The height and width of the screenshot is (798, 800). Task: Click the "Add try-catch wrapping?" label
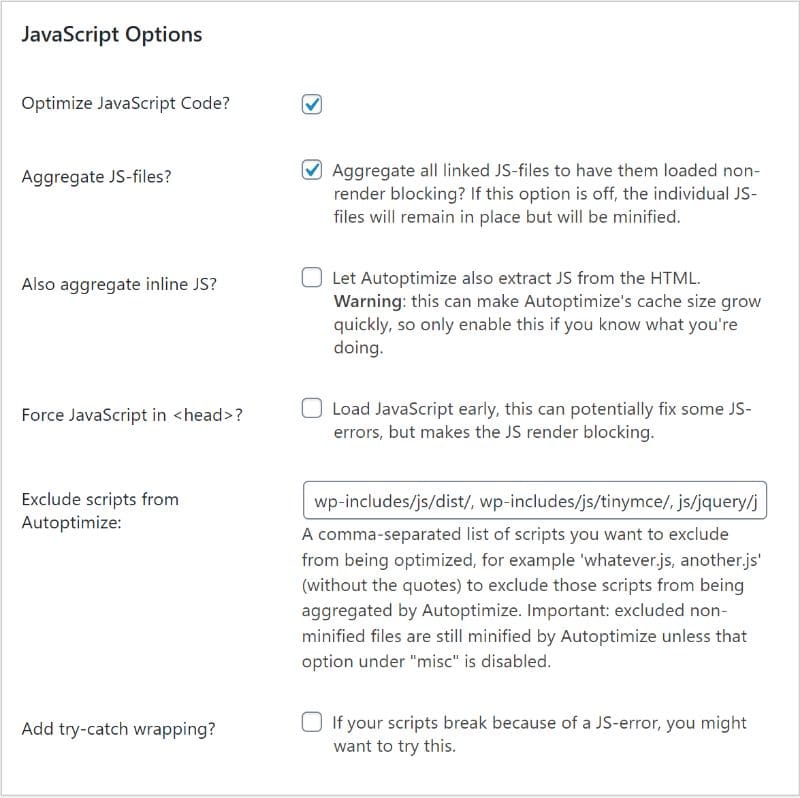point(118,729)
